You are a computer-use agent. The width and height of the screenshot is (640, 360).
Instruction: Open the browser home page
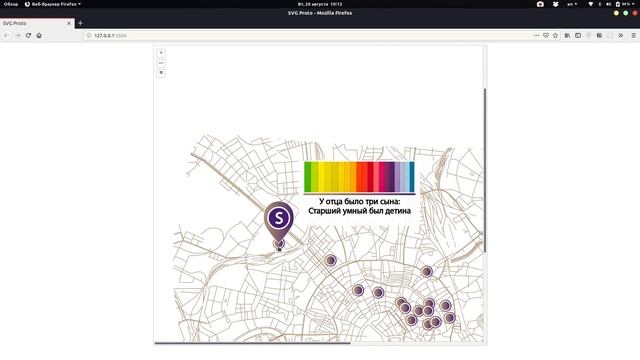[x=39, y=36]
